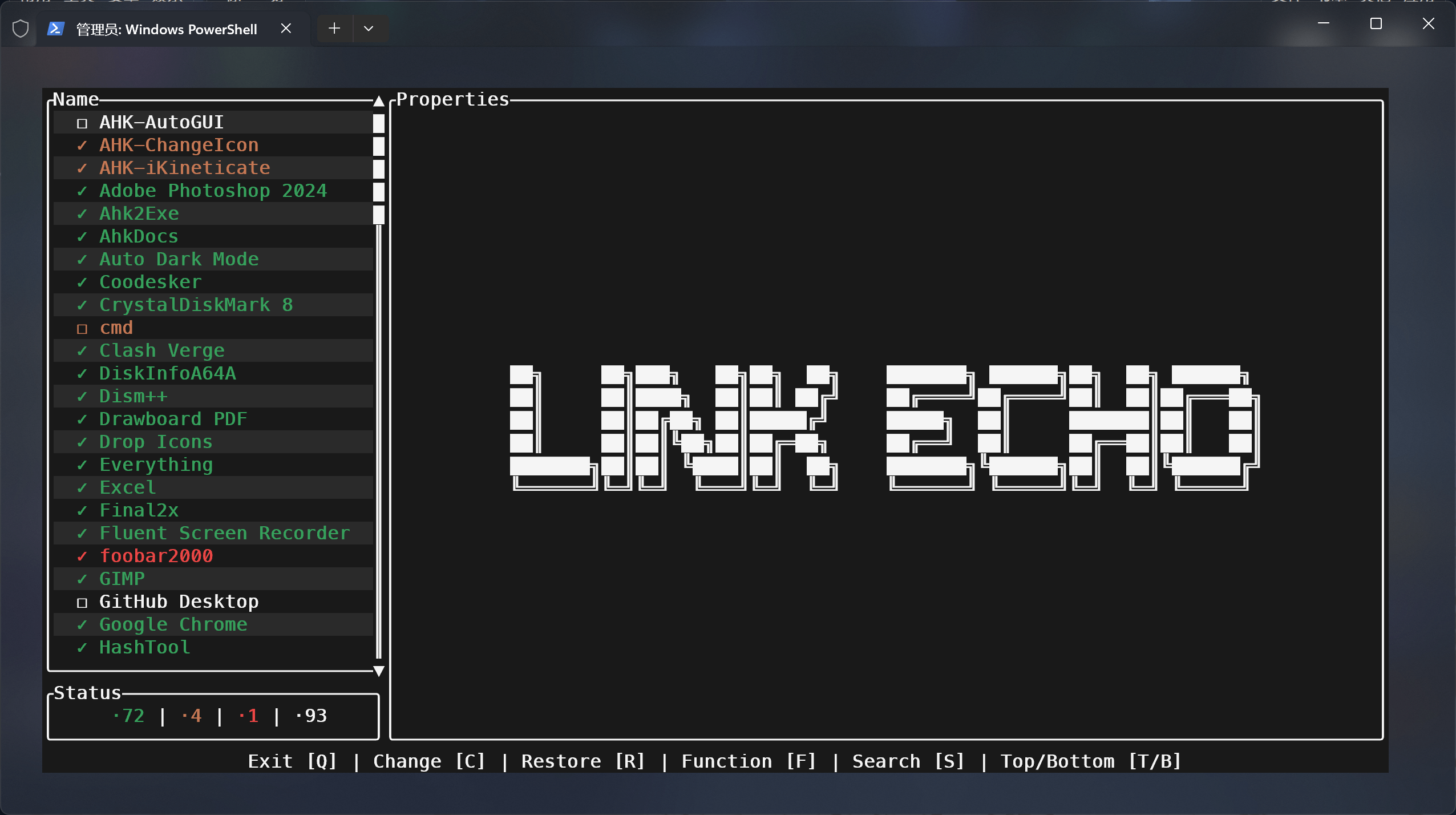Viewport: 1456px width, 815px height.
Task: Click the checkmark beside Everything
Action: (82, 465)
